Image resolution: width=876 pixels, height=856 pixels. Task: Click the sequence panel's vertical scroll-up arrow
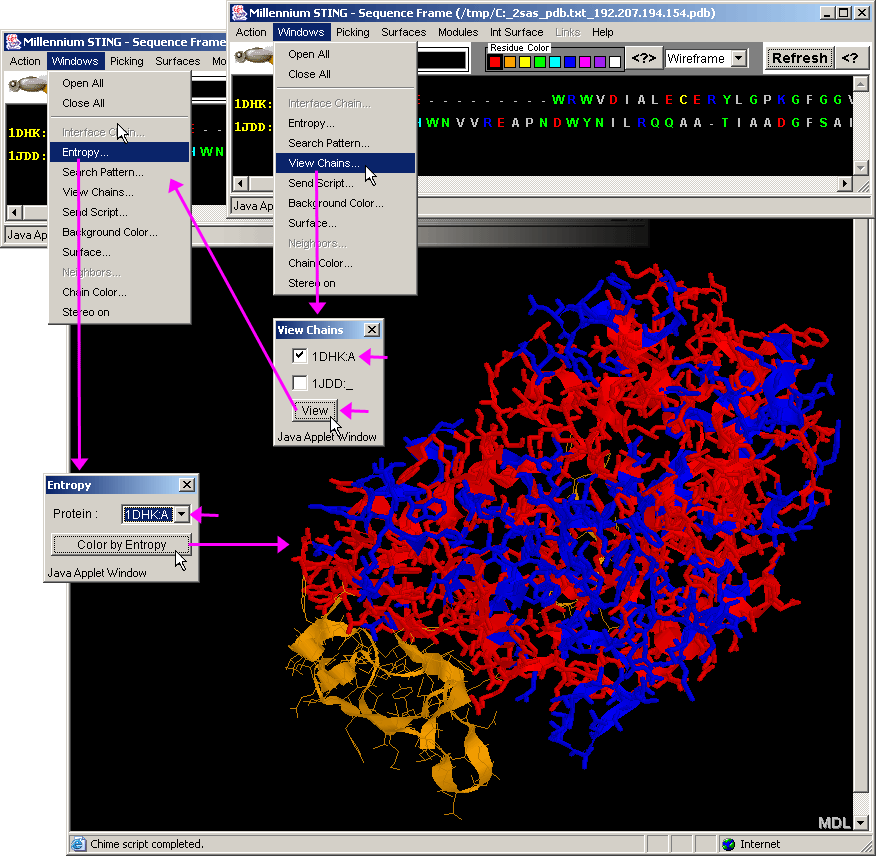861,84
